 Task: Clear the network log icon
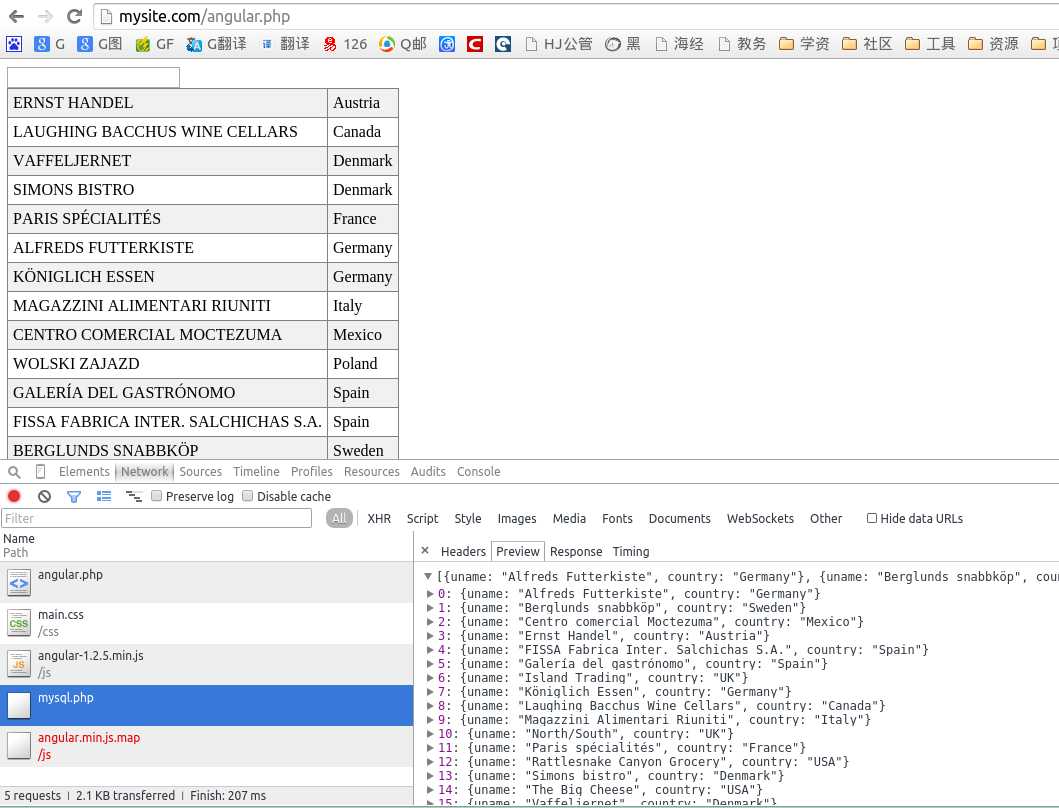click(45, 497)
